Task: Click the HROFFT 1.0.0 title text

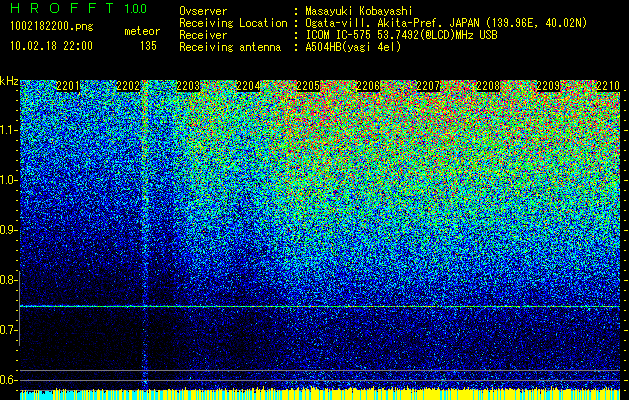Action: (x=79, y=8)
